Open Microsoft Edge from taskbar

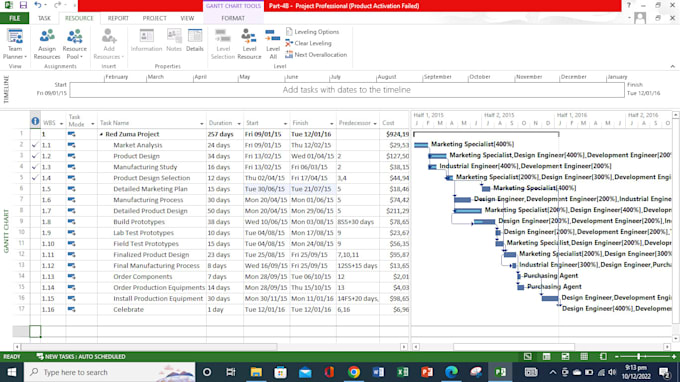pos(451,372)
